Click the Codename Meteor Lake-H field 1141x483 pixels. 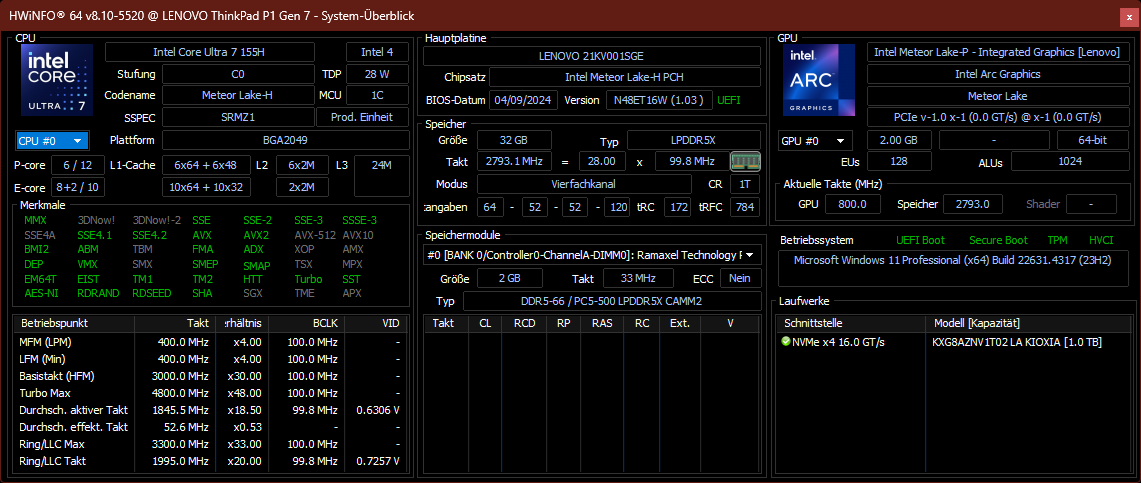[238, 95]
